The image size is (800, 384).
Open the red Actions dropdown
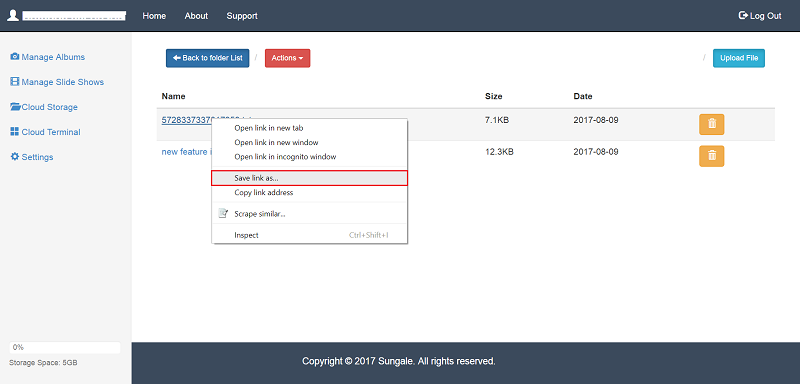point(287,58)
